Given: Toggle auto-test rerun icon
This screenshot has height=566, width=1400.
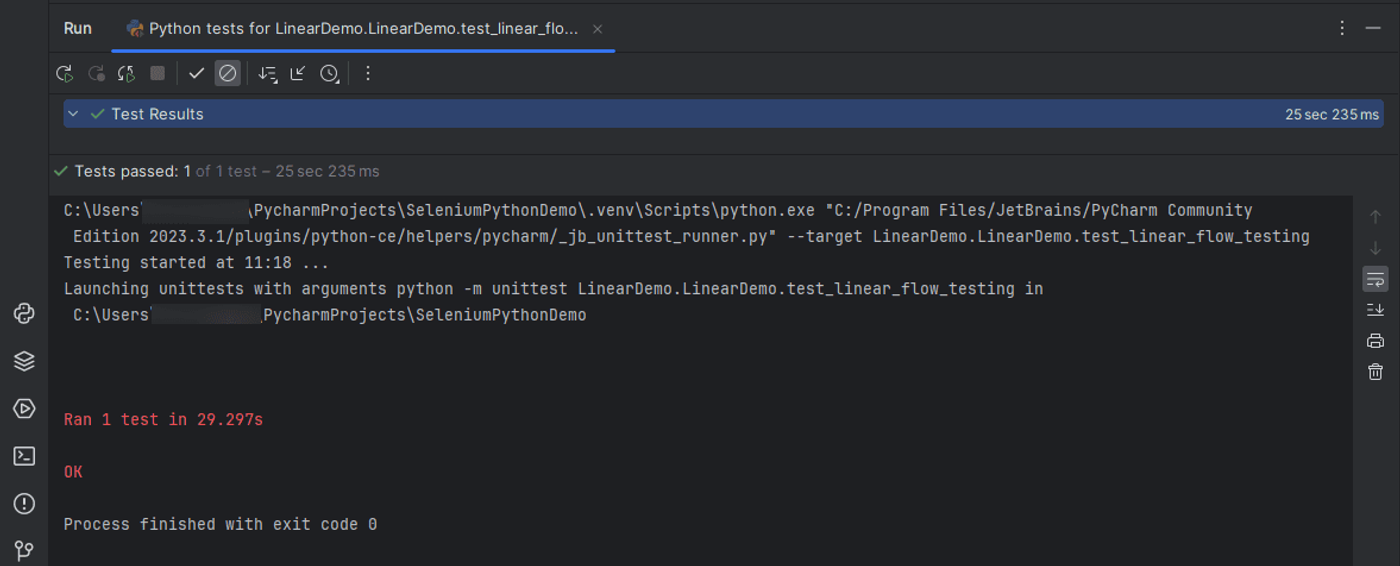Looking at the screenshot, I should coord(126,73).
